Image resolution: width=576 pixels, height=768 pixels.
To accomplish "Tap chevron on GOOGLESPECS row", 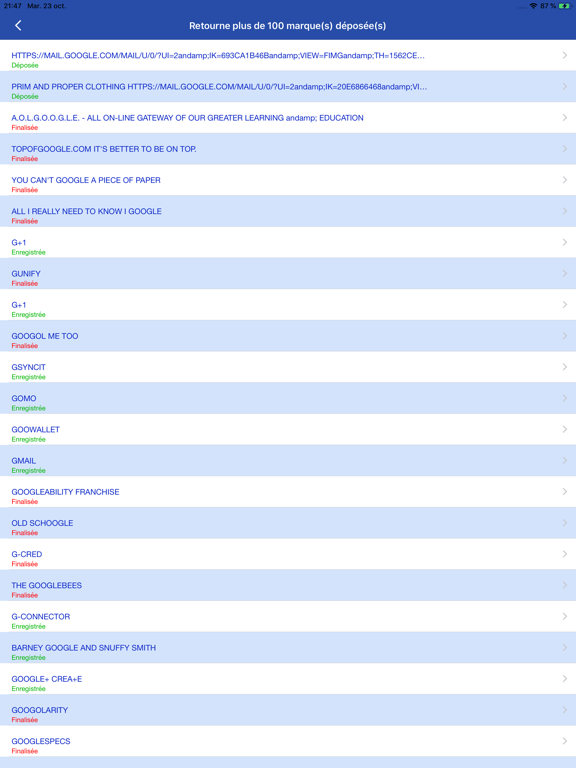I will click(565, 741).
